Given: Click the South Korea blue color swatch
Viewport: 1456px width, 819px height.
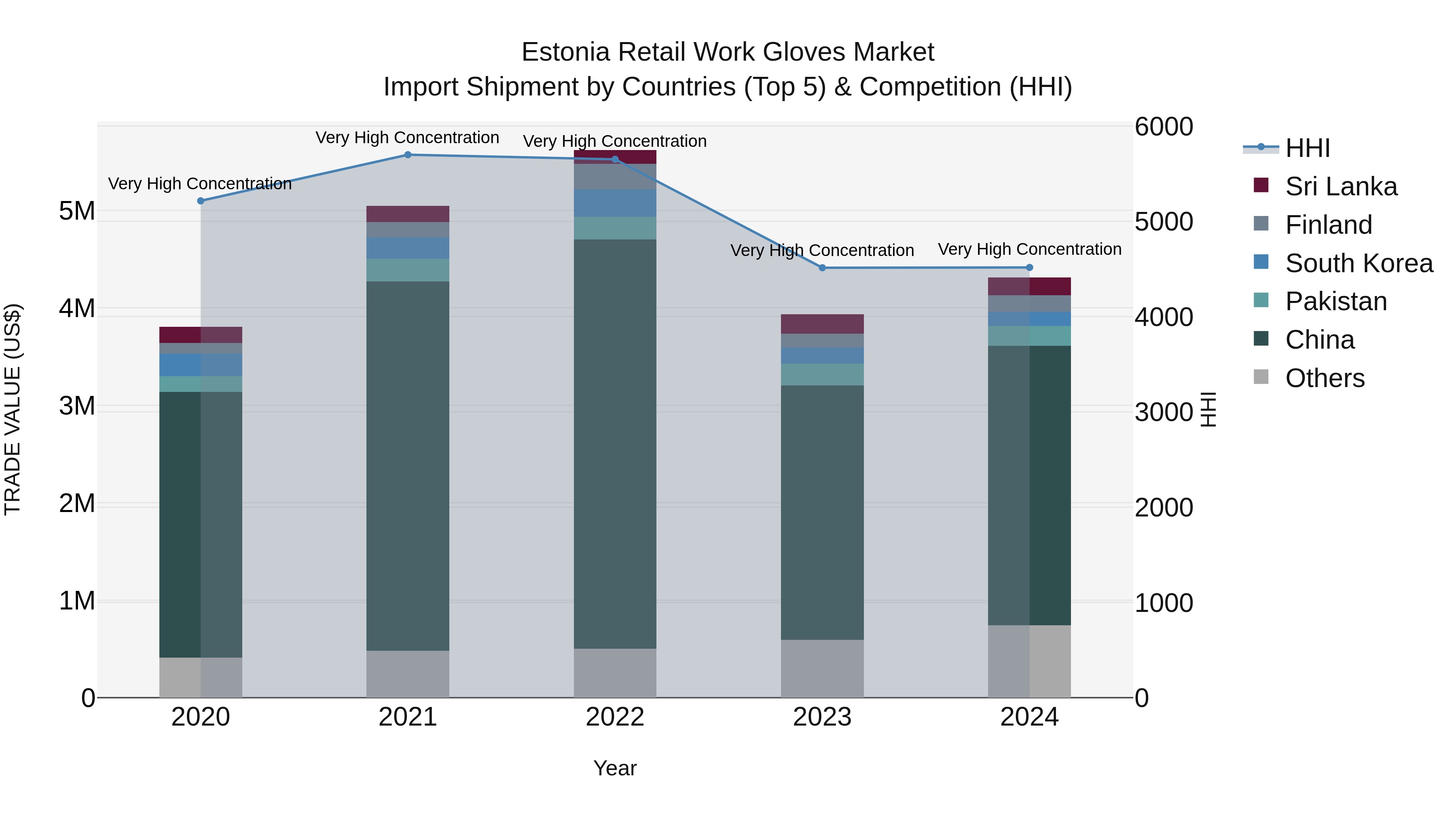Looking at the screenshot, I should [1261, 262].
